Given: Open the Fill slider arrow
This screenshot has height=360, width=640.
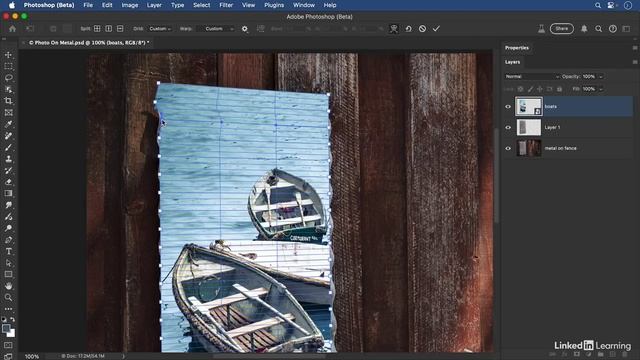Looking at the screenshot, I should pyautogui.click(x=600, y=89).
